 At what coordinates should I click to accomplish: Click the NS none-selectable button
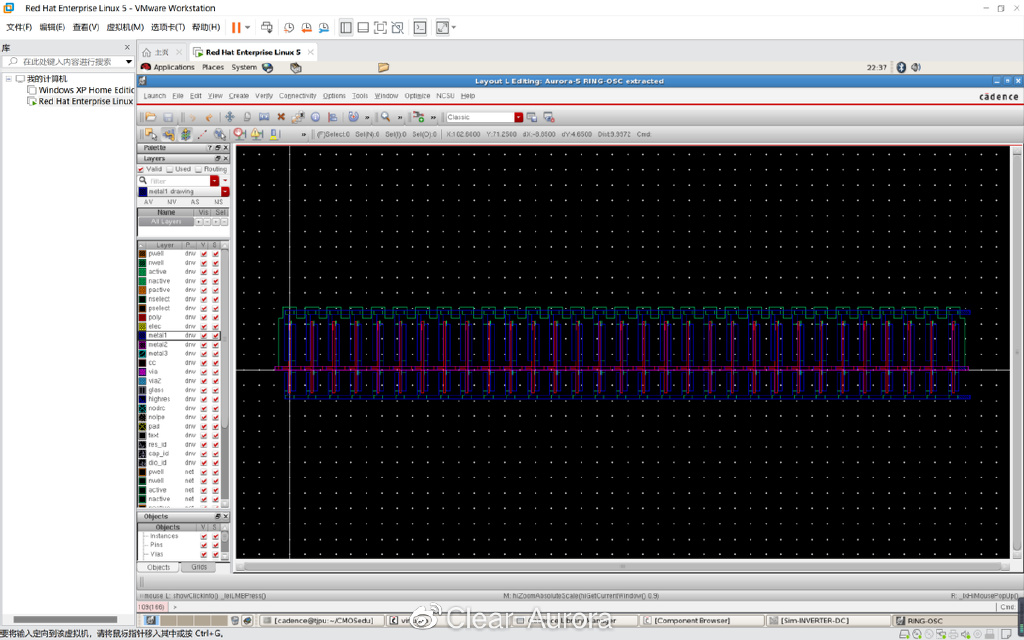218,202
